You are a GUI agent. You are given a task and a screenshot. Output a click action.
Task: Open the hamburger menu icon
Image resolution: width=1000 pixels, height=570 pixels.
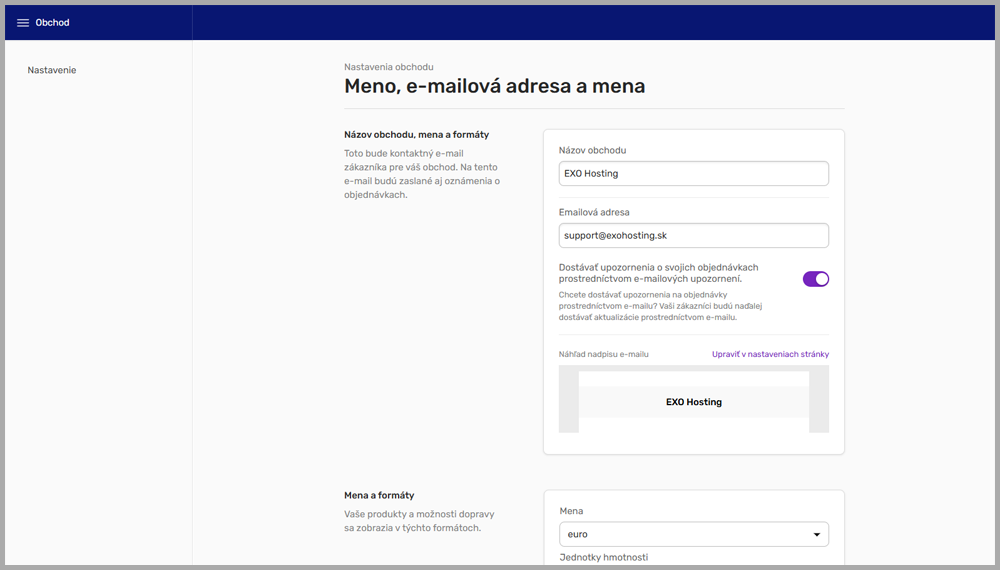(x=23, y=23)
